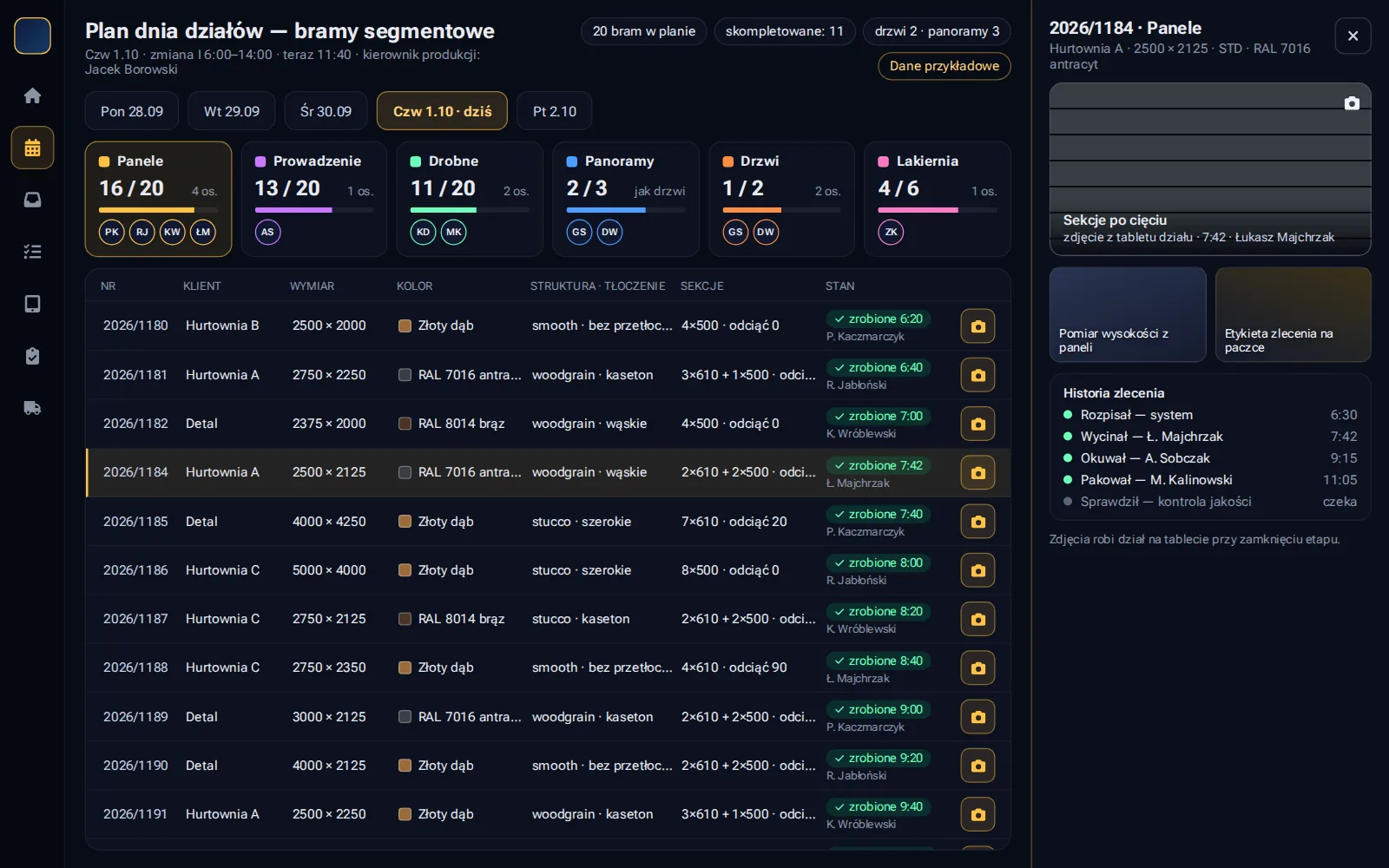Open camera photos for order 2026/1180
The width and height of the screenshot is (1389, 868).
point(978,326)
